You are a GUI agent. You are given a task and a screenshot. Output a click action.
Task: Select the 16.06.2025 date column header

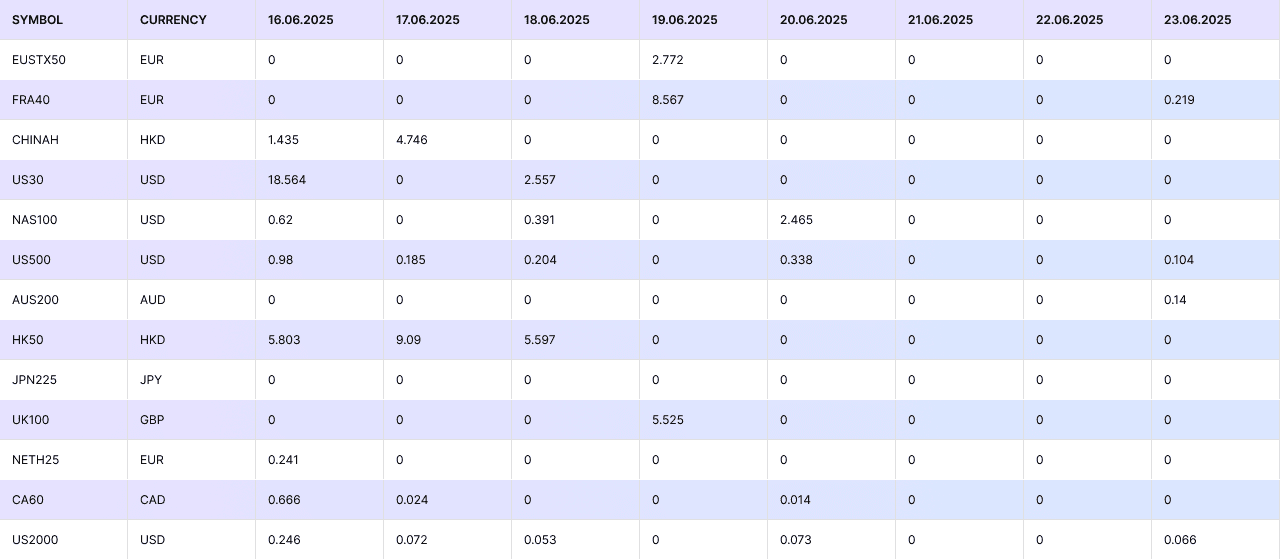click(301, 20)
